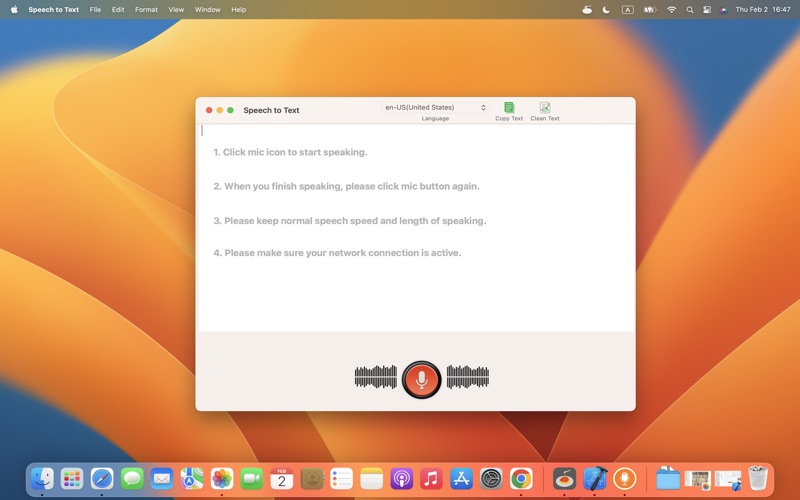Activate Siri from the menu bar

723,10
